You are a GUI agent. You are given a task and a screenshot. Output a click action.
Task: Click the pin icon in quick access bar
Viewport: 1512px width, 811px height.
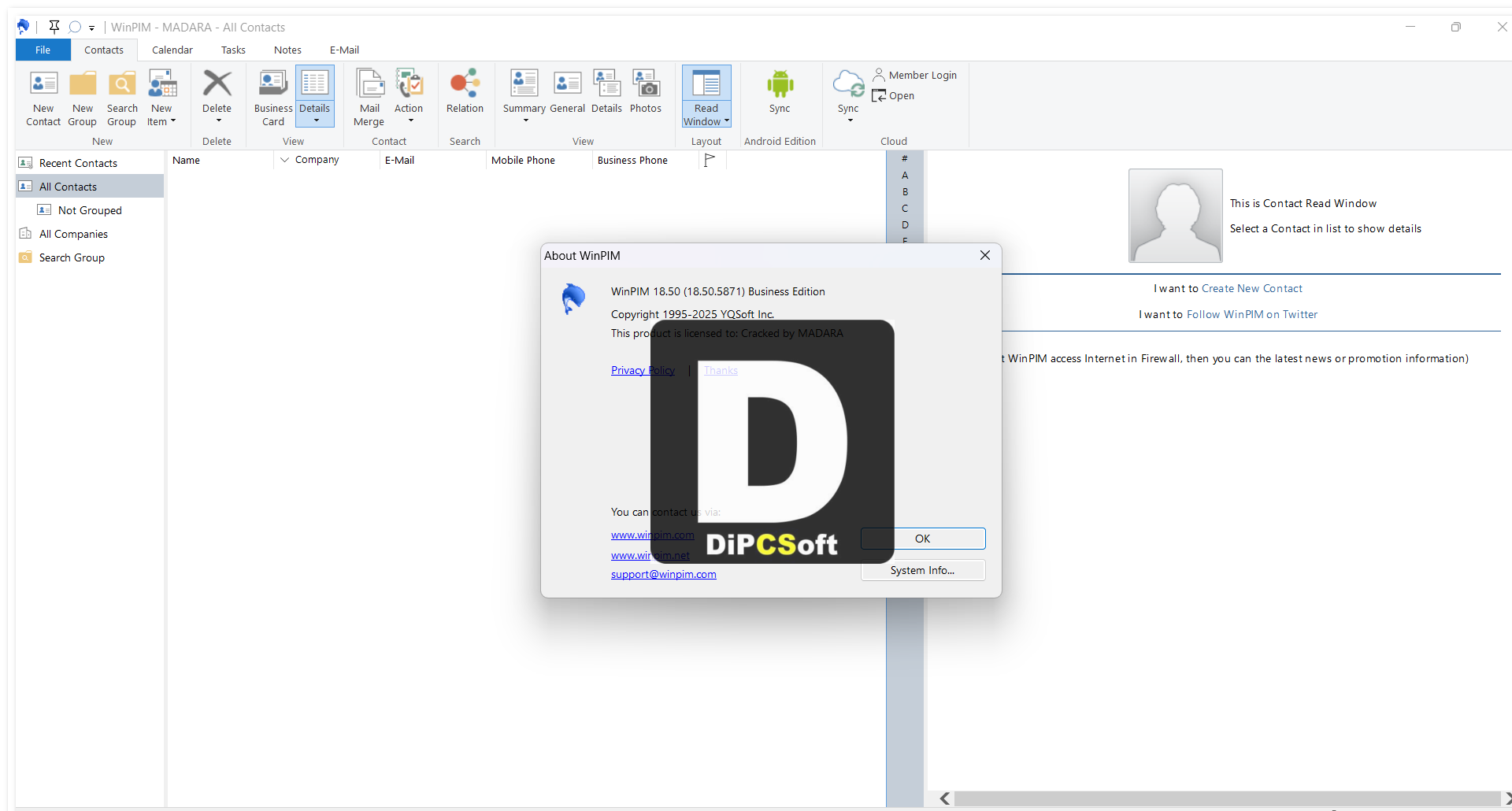54,27
